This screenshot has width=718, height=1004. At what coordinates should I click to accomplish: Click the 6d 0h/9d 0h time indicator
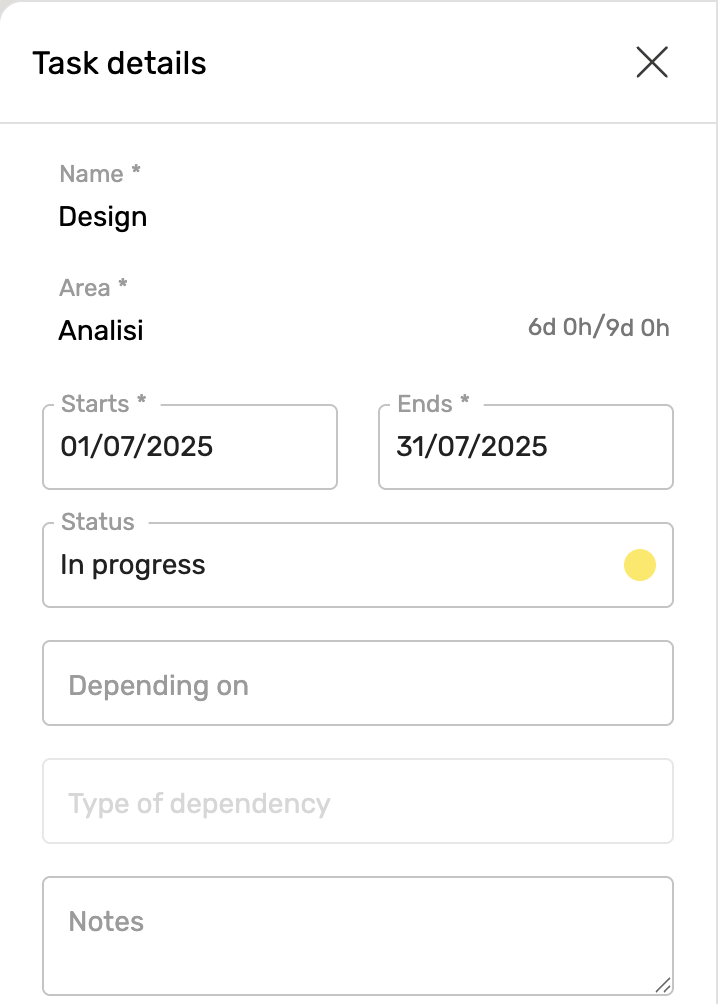coord(598,328)
